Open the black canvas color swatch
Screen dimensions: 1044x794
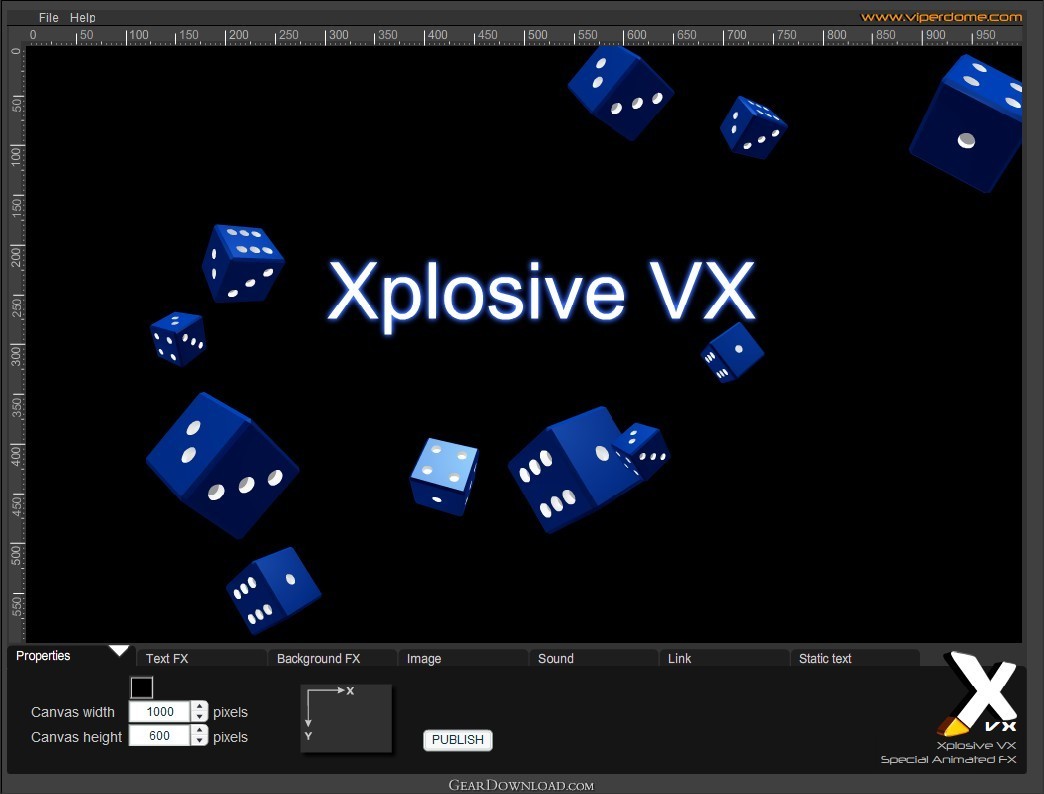click(141, 688)
